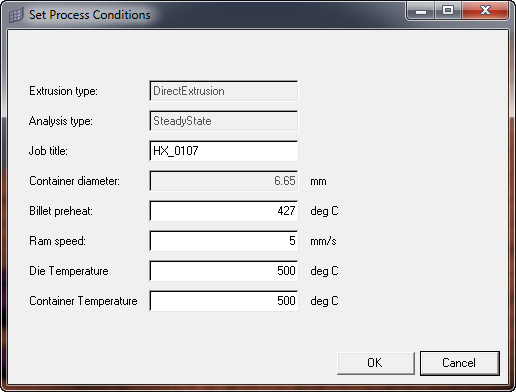
Task: Click the Die Temperature input field
Action: click(x=224, y=271)
